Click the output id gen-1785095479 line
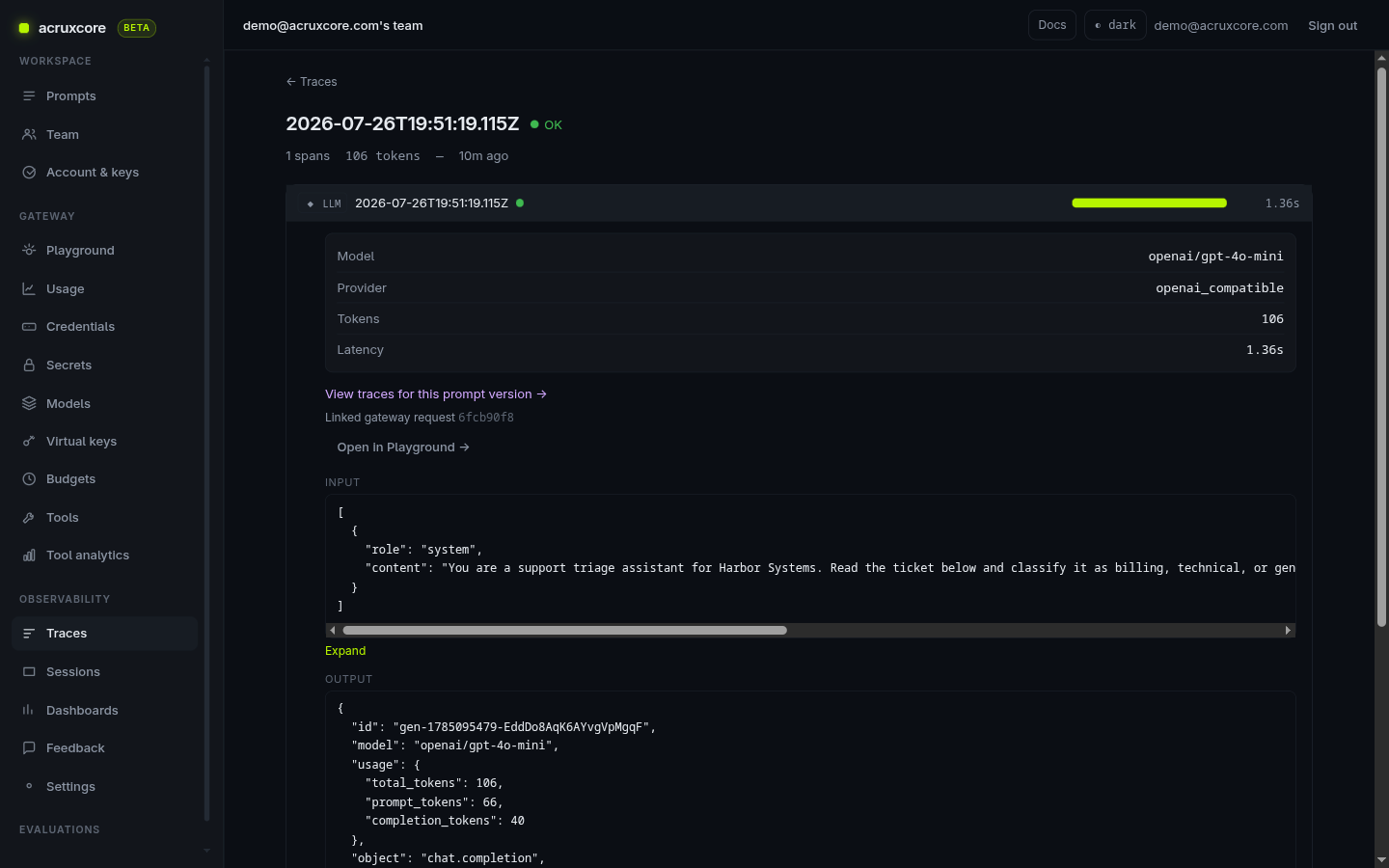1389x868 pixels. [504, 727]
